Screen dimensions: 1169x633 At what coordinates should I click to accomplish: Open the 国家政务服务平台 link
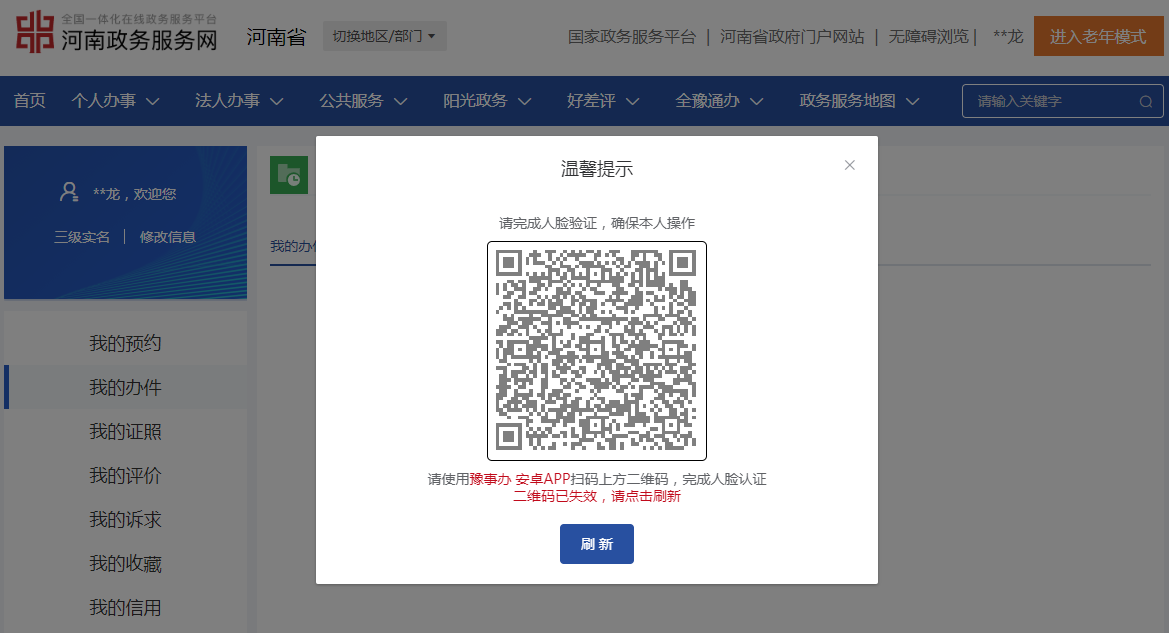[631, 37]
